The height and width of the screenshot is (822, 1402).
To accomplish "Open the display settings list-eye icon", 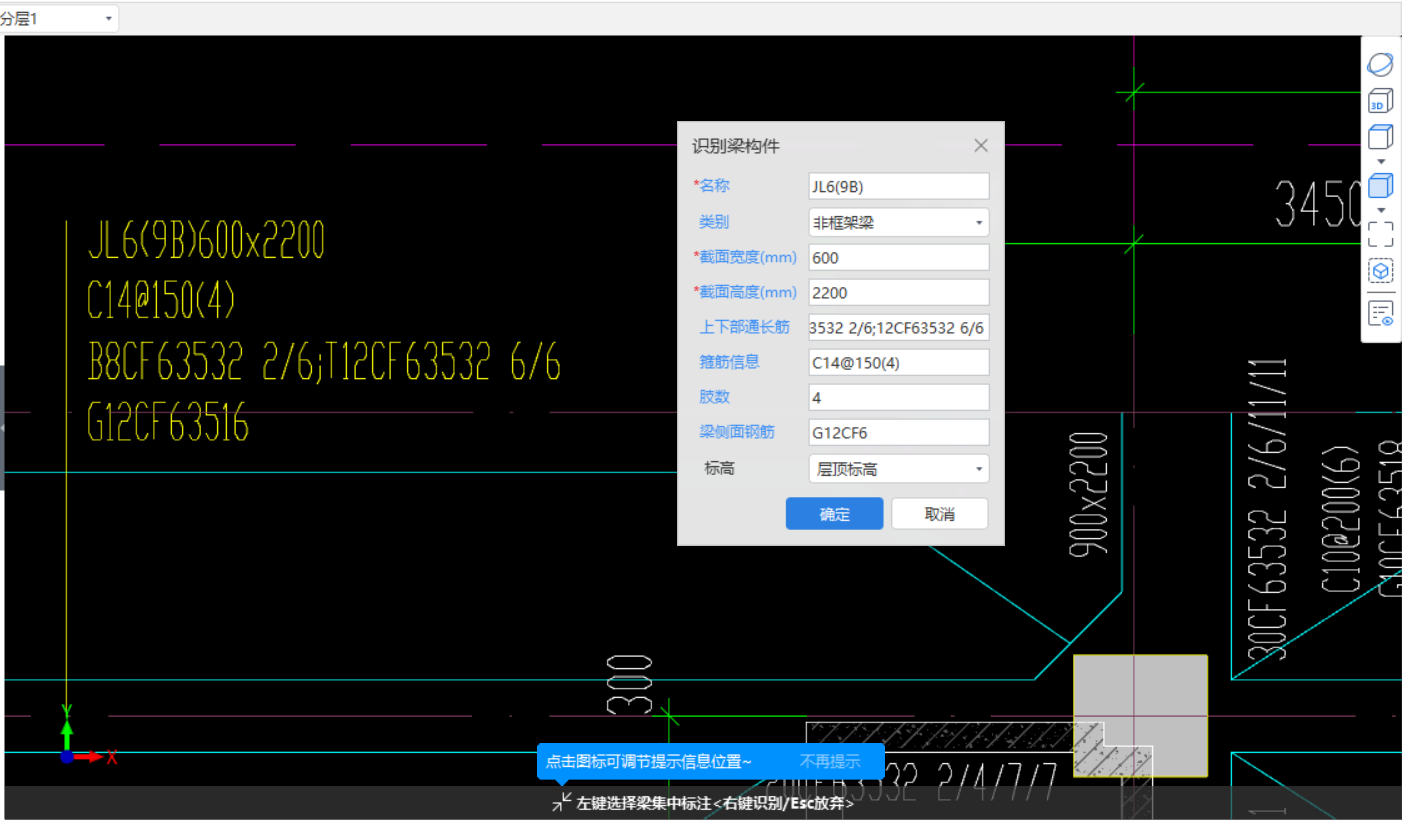I will pyautogui.click(x=1380, y=313).
